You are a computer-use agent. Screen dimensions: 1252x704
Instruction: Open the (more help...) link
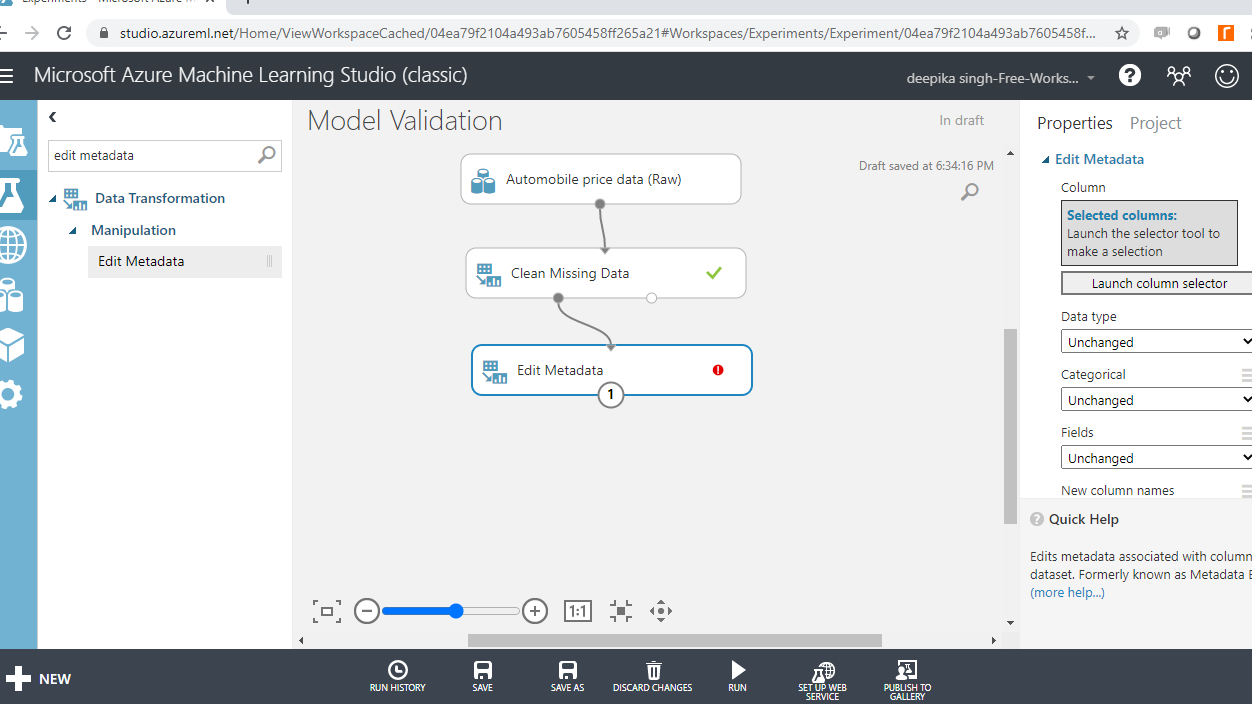pyautogui.click(x=1067, y=592)
